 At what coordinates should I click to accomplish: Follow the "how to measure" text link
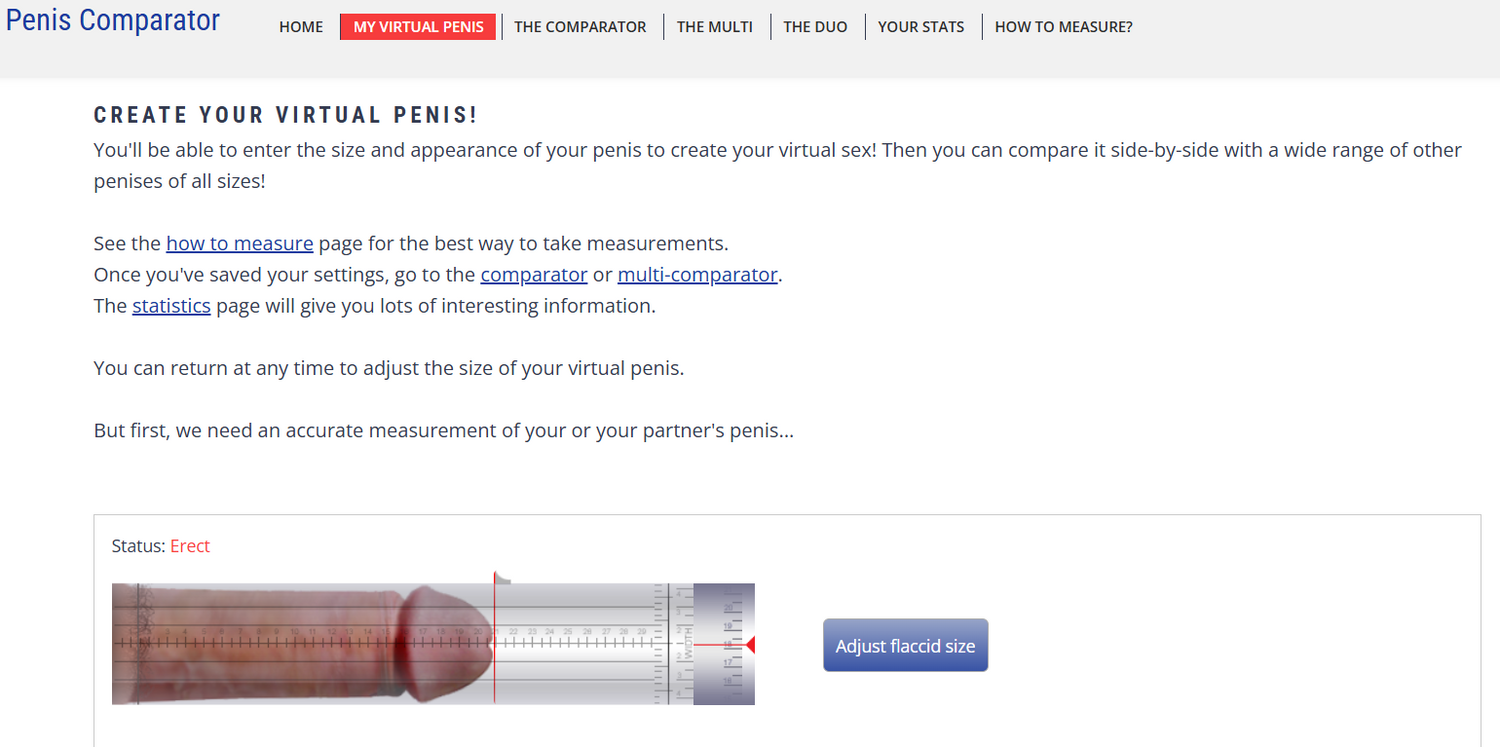pos(240,243)
